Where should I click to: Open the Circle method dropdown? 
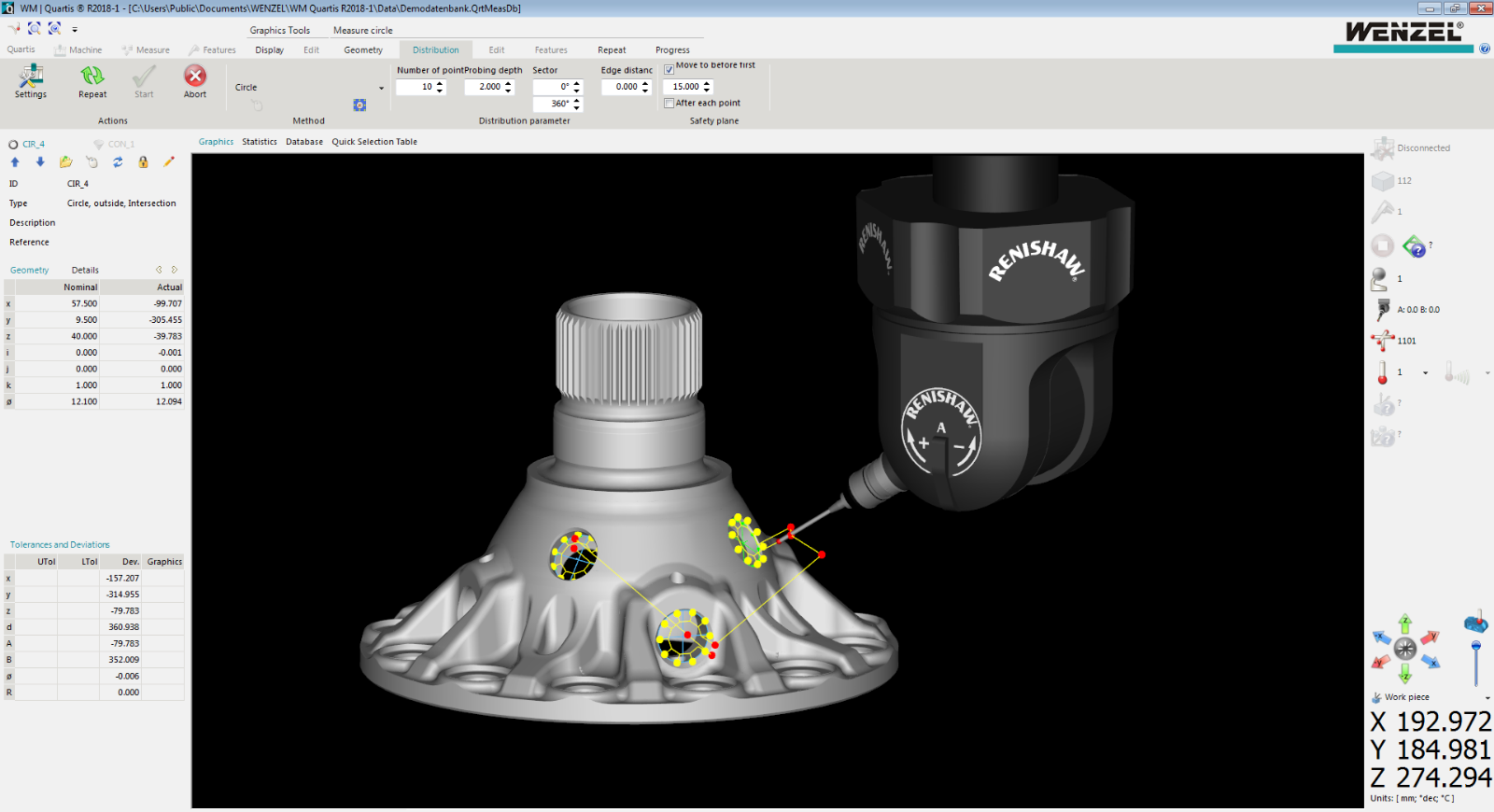tap(381, 88)
